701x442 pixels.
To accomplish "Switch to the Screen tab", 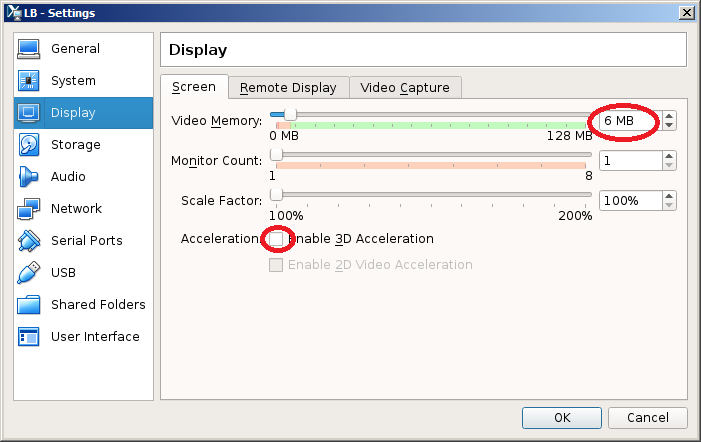I will coord(194,87).
